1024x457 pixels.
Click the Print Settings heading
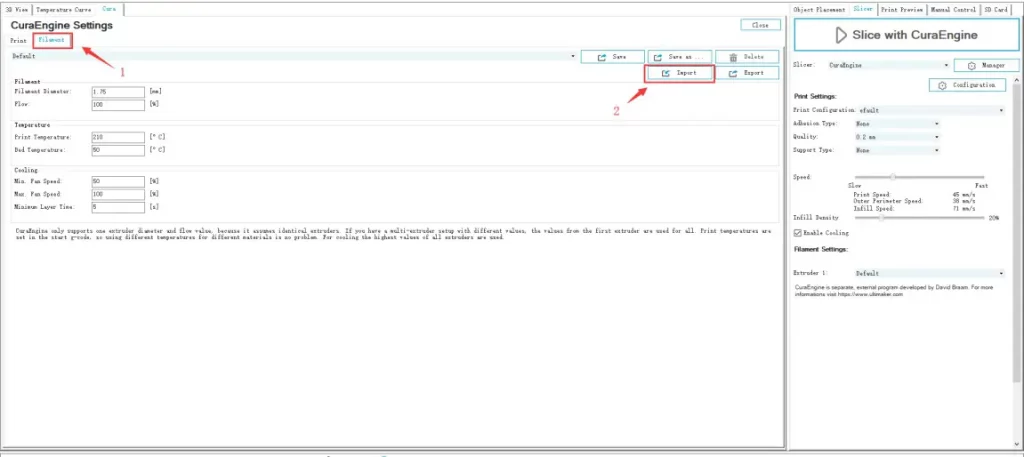point(814,97)
